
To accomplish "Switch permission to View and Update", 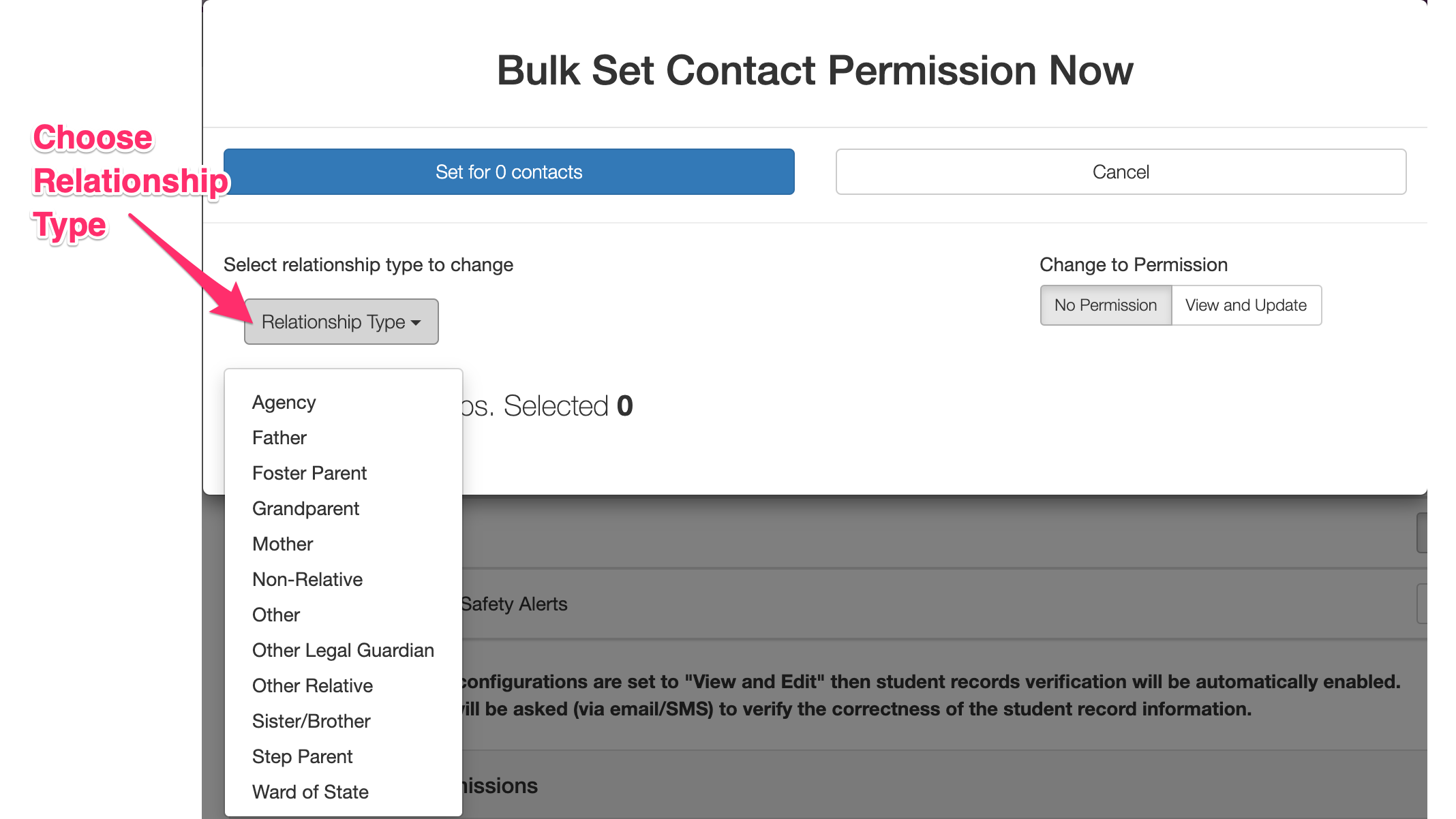I will pyautogui.click(x=1245, y=305).
